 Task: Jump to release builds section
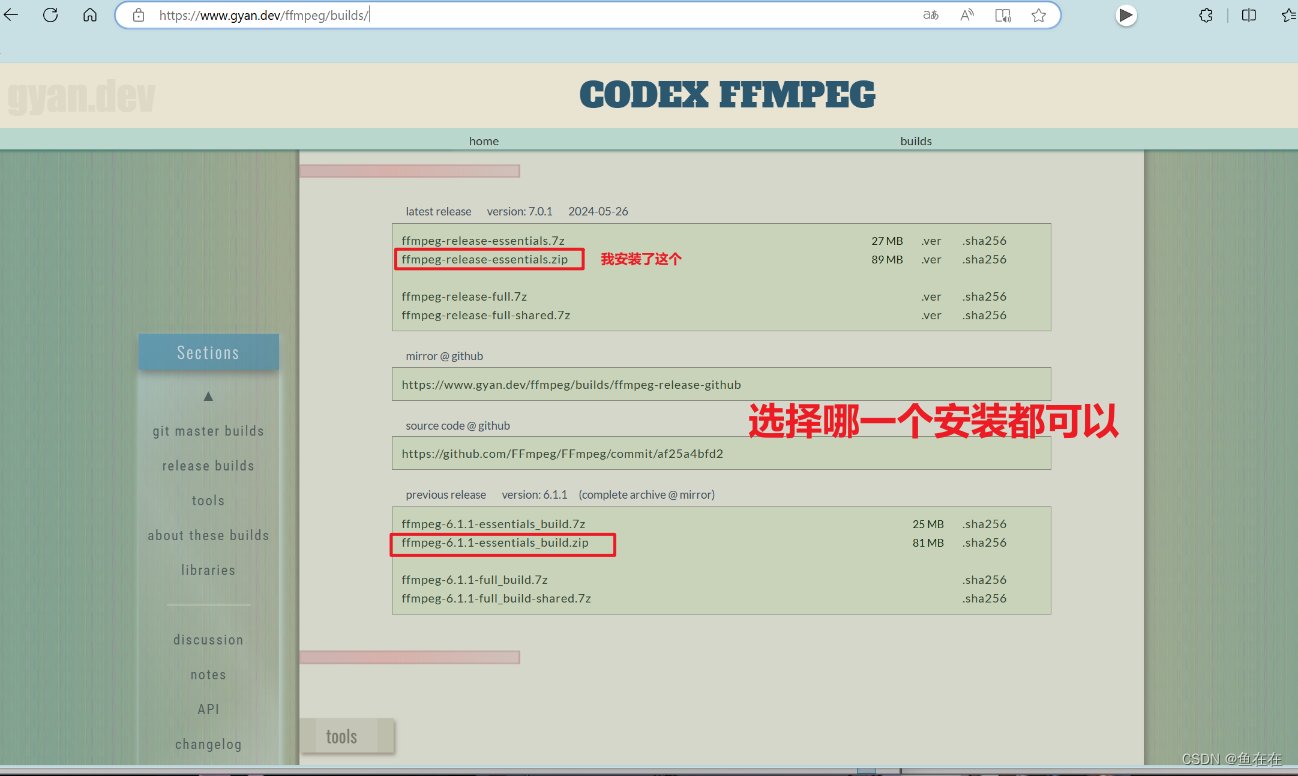(x=208, y=466)
